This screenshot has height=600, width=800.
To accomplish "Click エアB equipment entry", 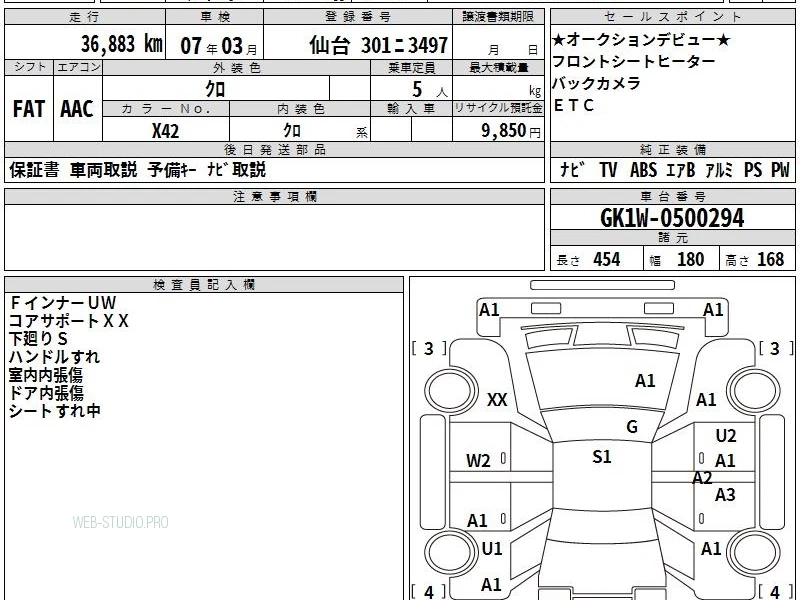I will pos(681,170).
